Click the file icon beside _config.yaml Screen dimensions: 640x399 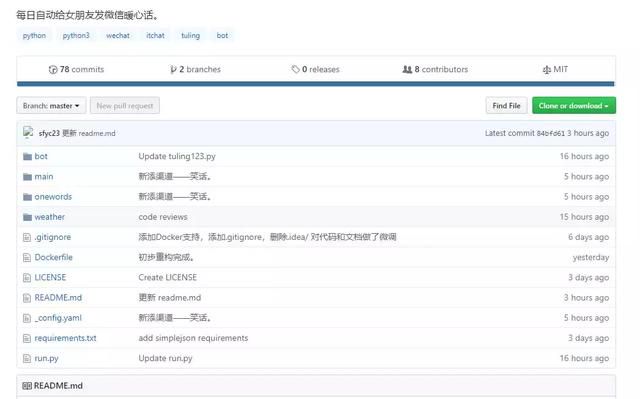coord(27,318)
